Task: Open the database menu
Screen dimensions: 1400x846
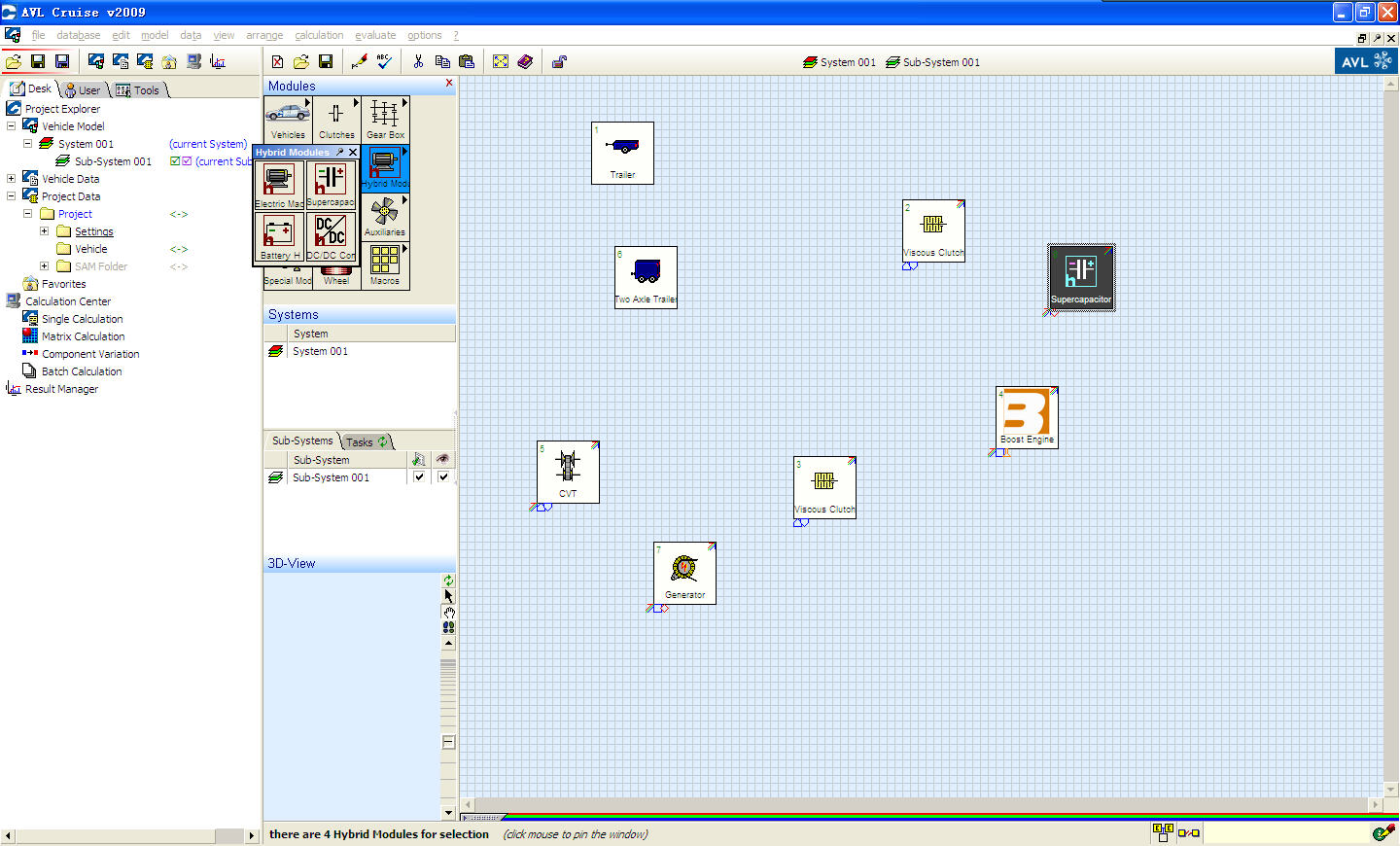Action: click(x=78, y=35)
